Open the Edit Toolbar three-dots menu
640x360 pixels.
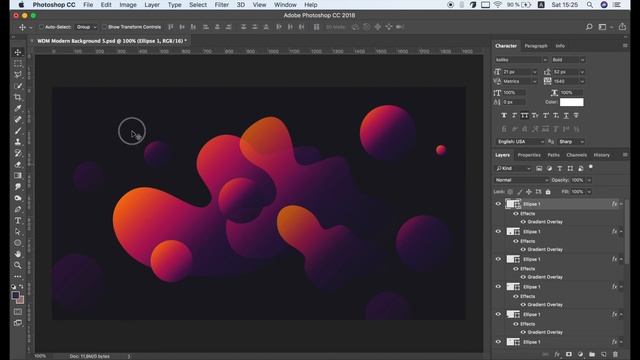tap(18, 276)
